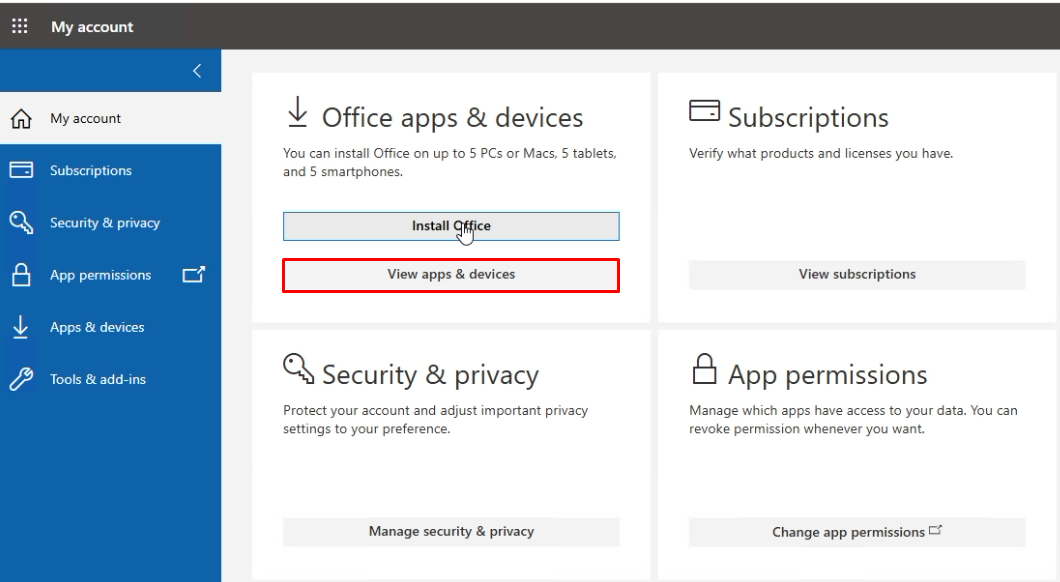Click the card icon beside Subscriptions in sidebar

[x=21, y=170]
